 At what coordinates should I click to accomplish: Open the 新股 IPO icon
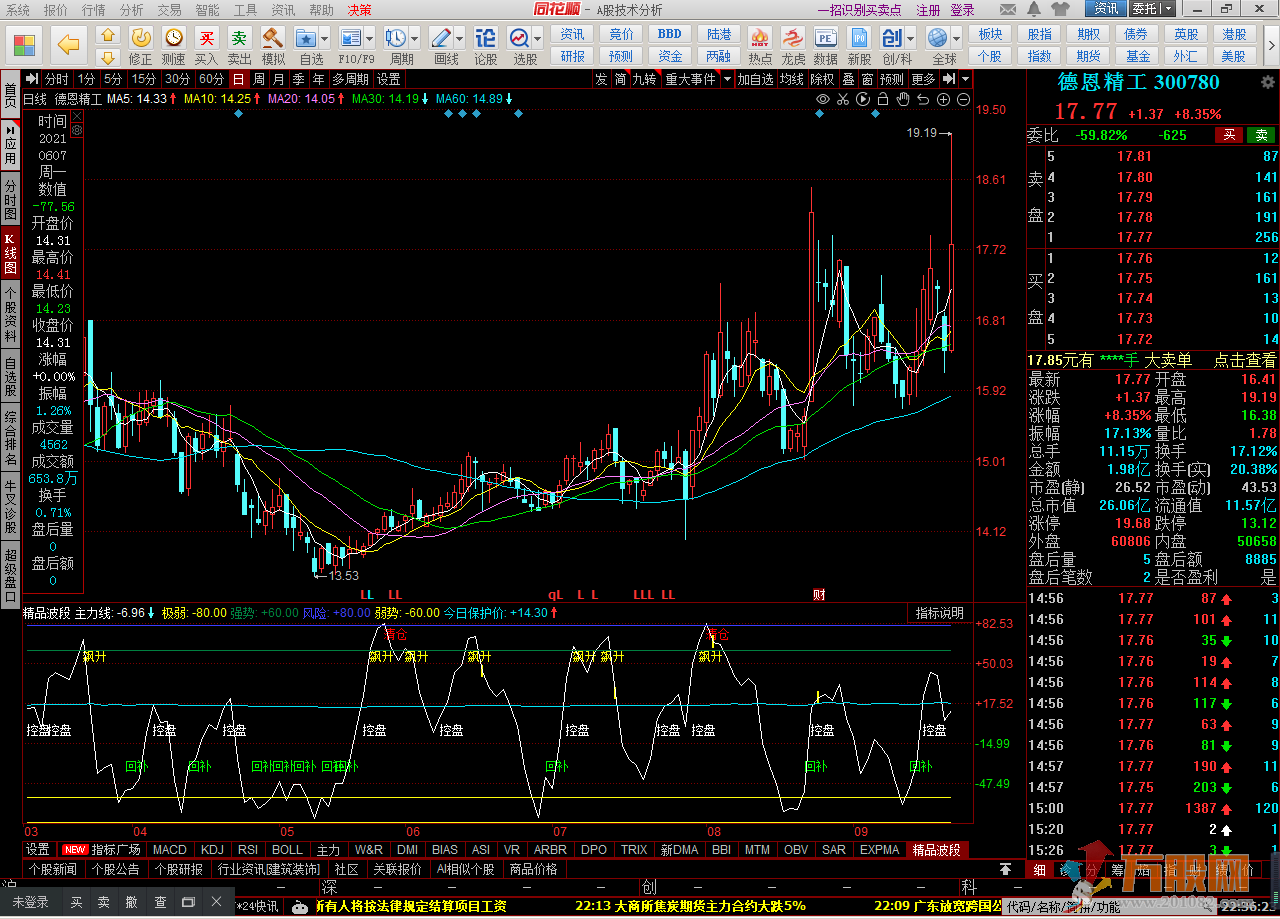(859, 38)
